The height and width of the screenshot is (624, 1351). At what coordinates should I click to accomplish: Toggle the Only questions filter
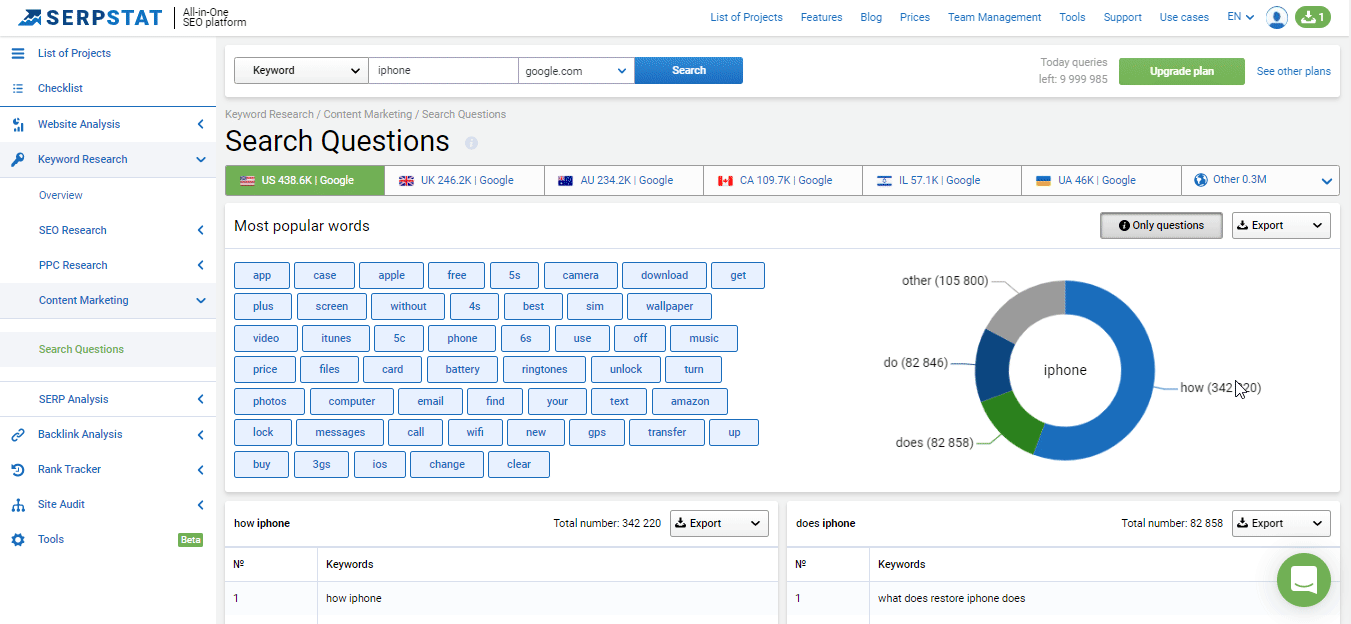coord(1161,225)
